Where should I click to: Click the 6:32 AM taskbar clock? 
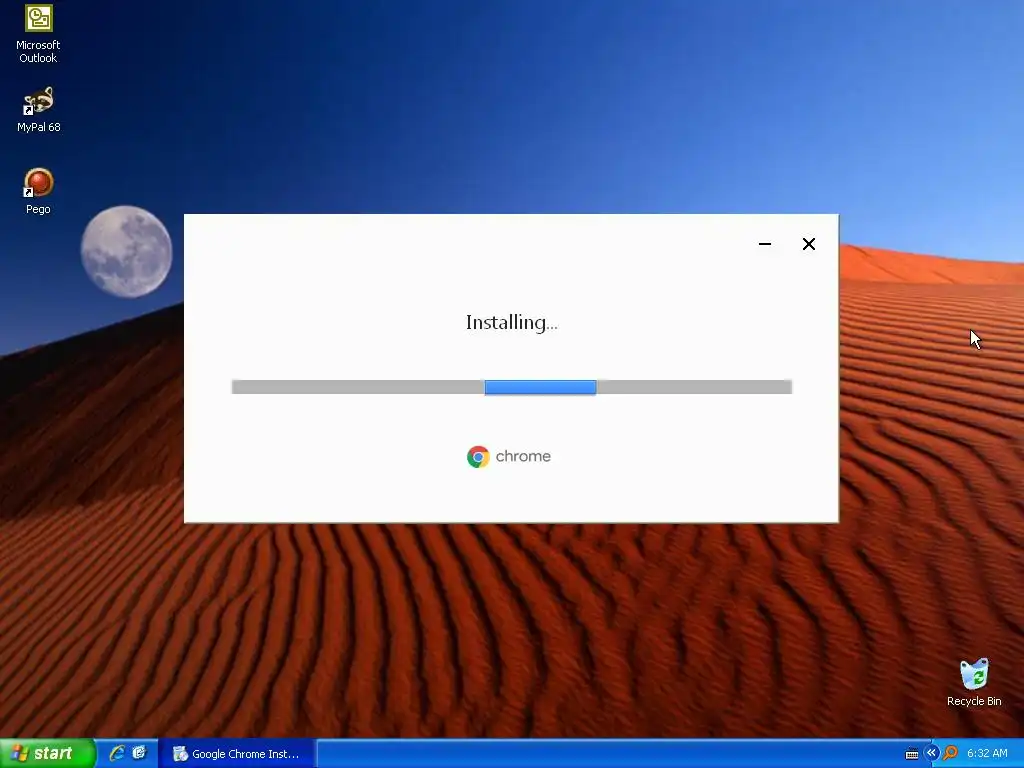[987, 753]
